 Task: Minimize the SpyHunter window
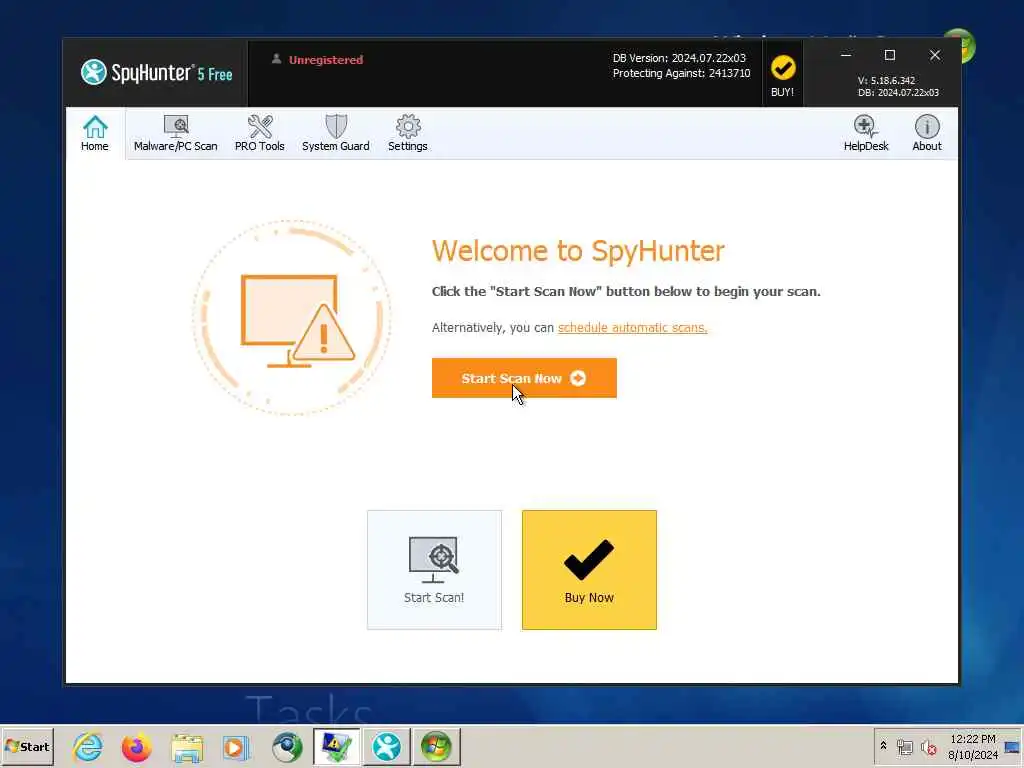846,56
